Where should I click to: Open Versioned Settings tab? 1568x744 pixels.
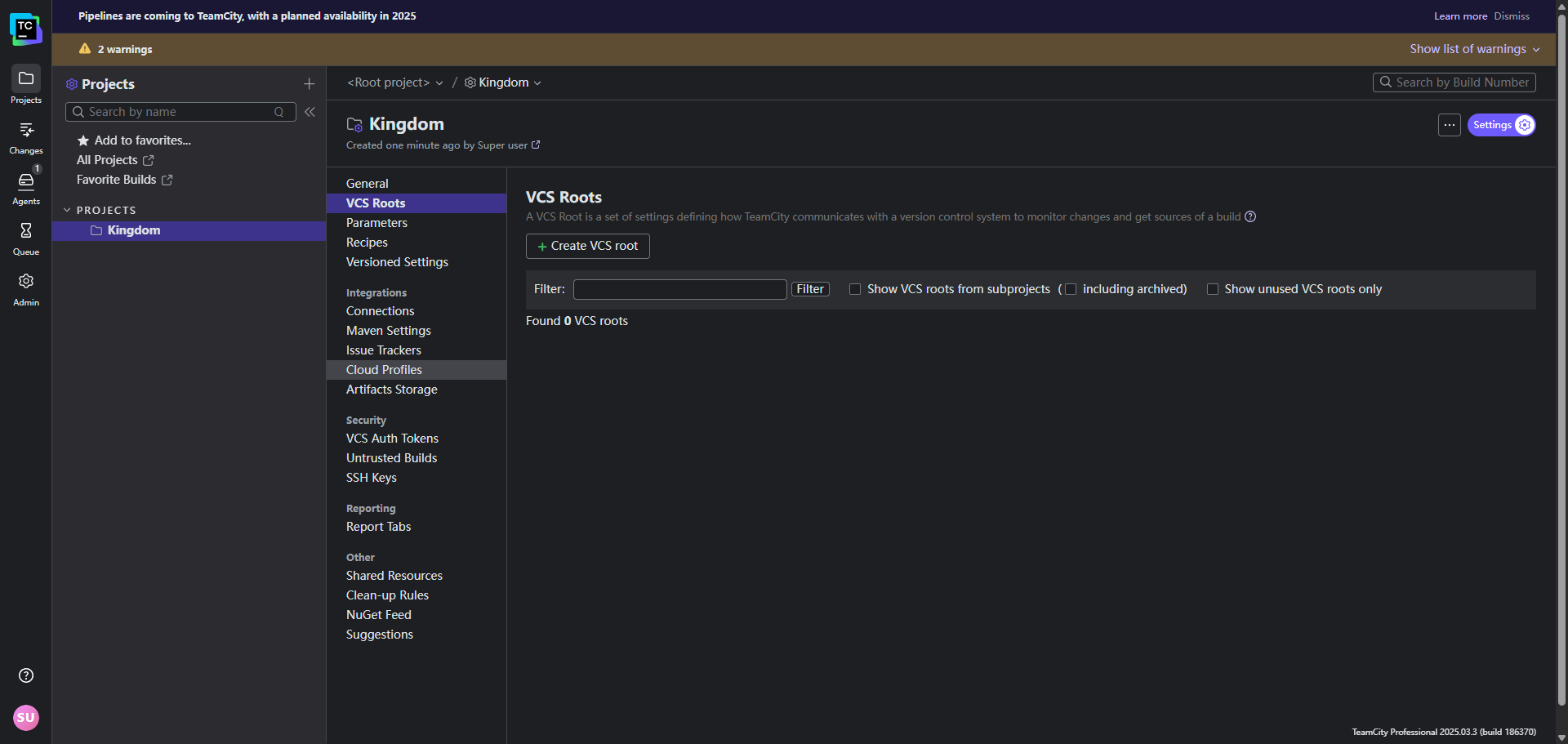416,262
